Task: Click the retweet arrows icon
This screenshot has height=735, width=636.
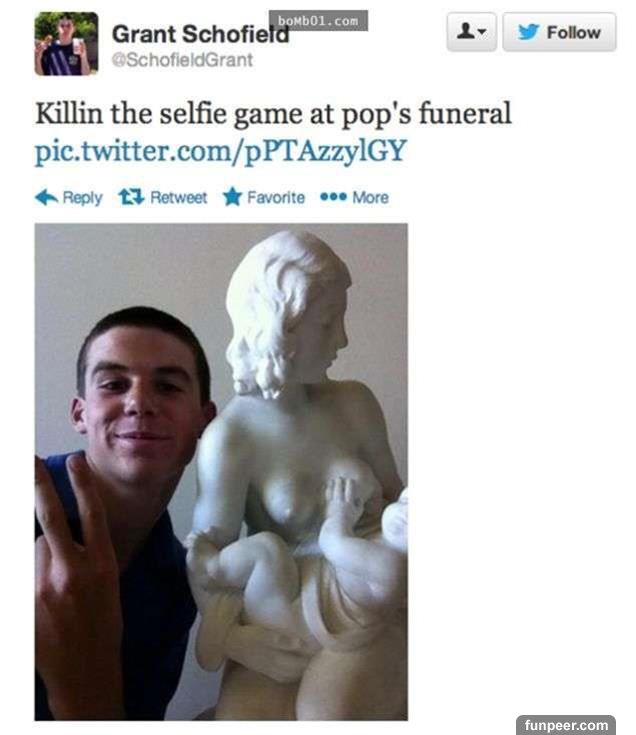Action: (x=131, y=197)
